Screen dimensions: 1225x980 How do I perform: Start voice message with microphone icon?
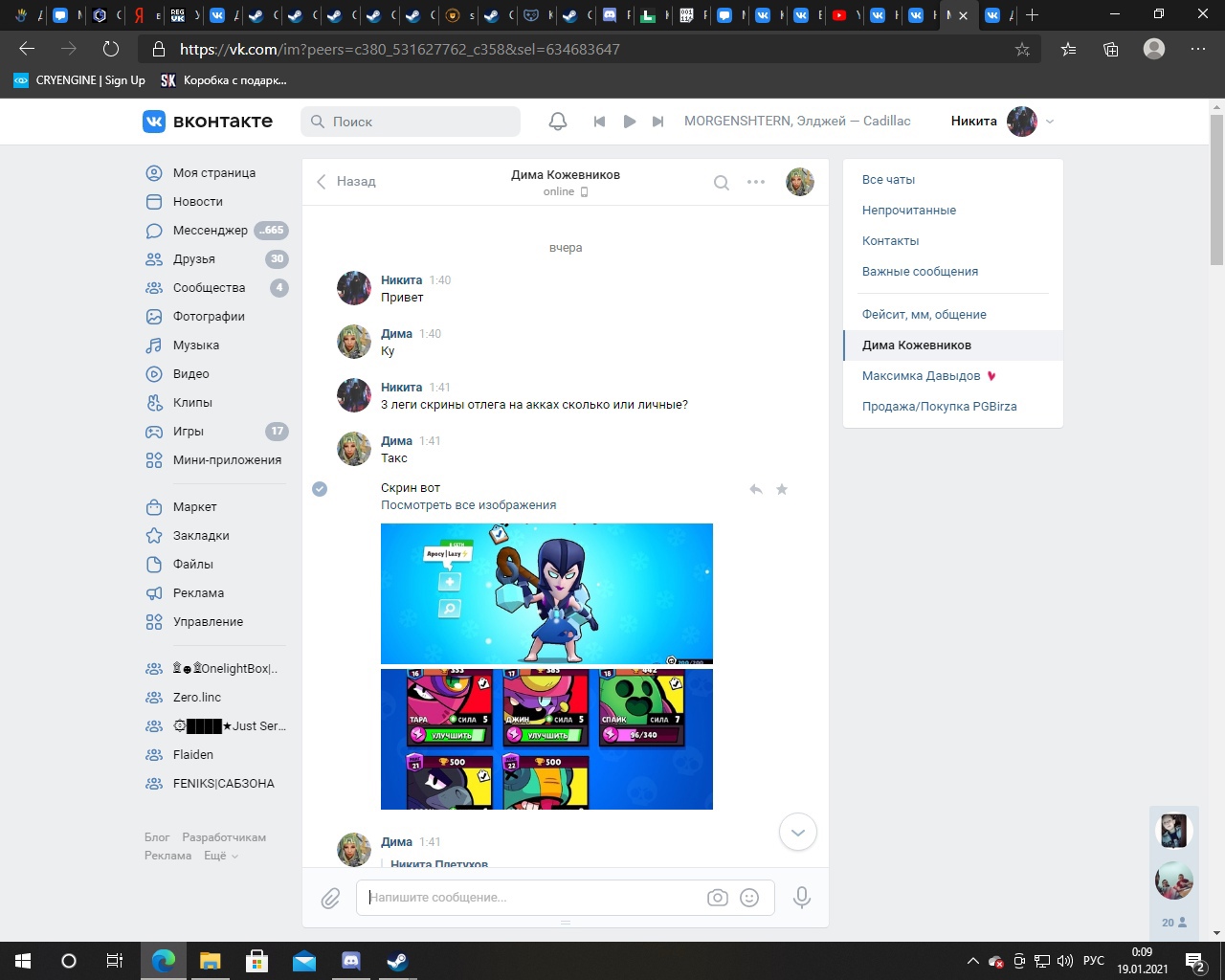[802, 898]
